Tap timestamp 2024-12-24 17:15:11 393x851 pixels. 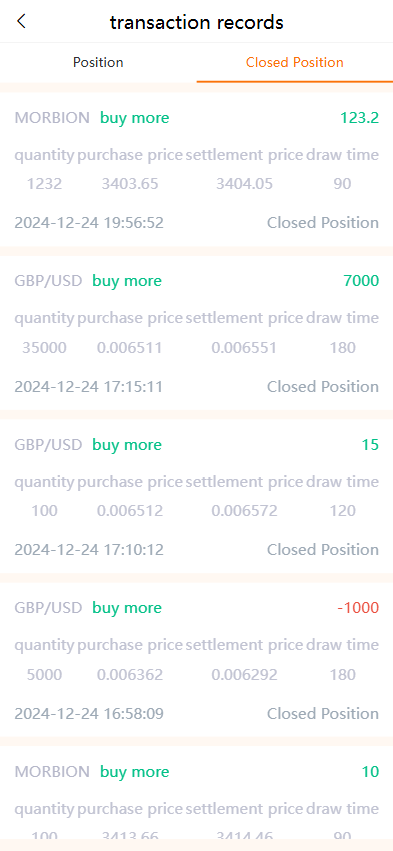coord(89,387)
